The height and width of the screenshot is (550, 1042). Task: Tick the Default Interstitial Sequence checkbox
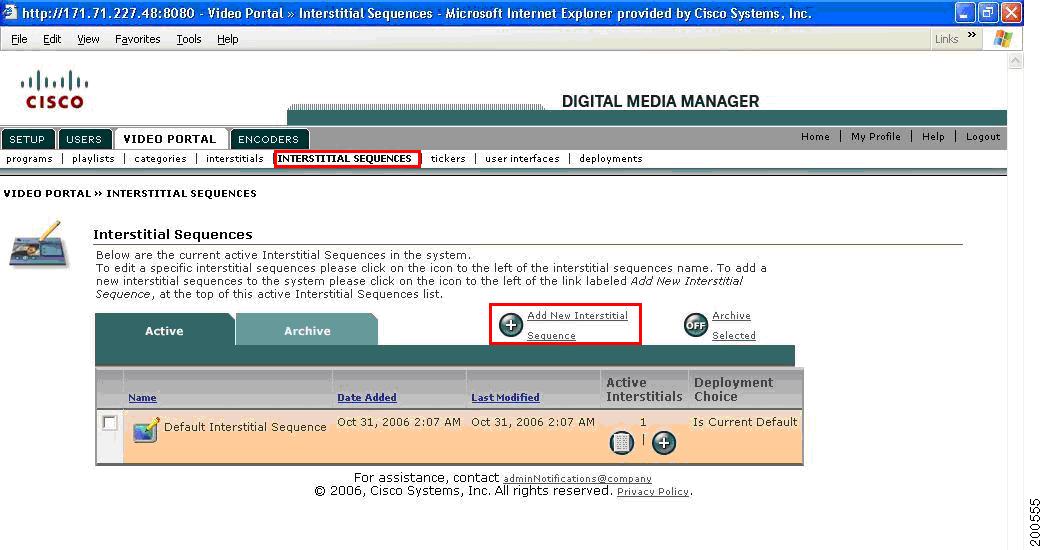(x=110, y=422)
